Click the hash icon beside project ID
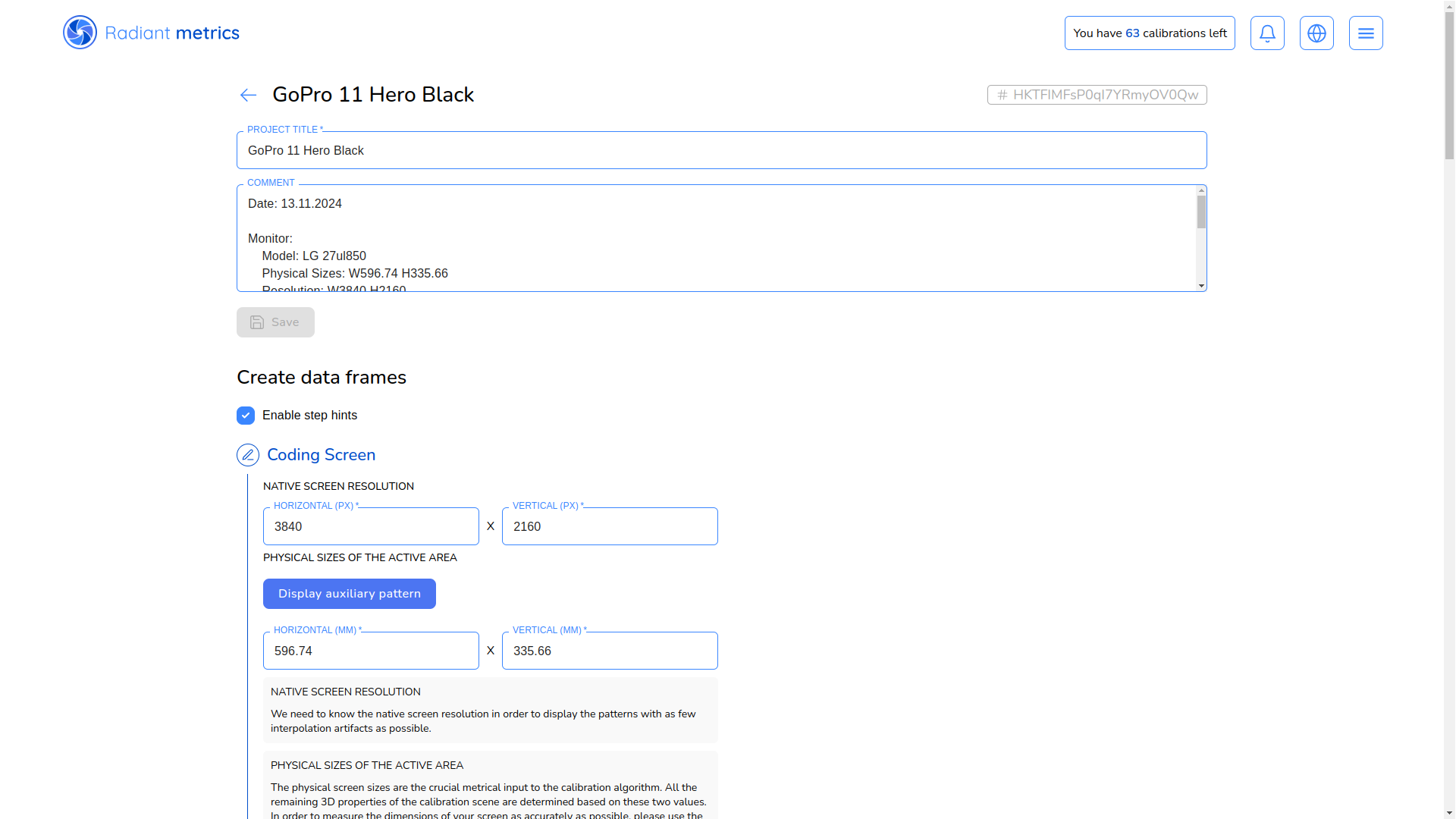Viewport: 1456px width, 819px height. 1003,95
